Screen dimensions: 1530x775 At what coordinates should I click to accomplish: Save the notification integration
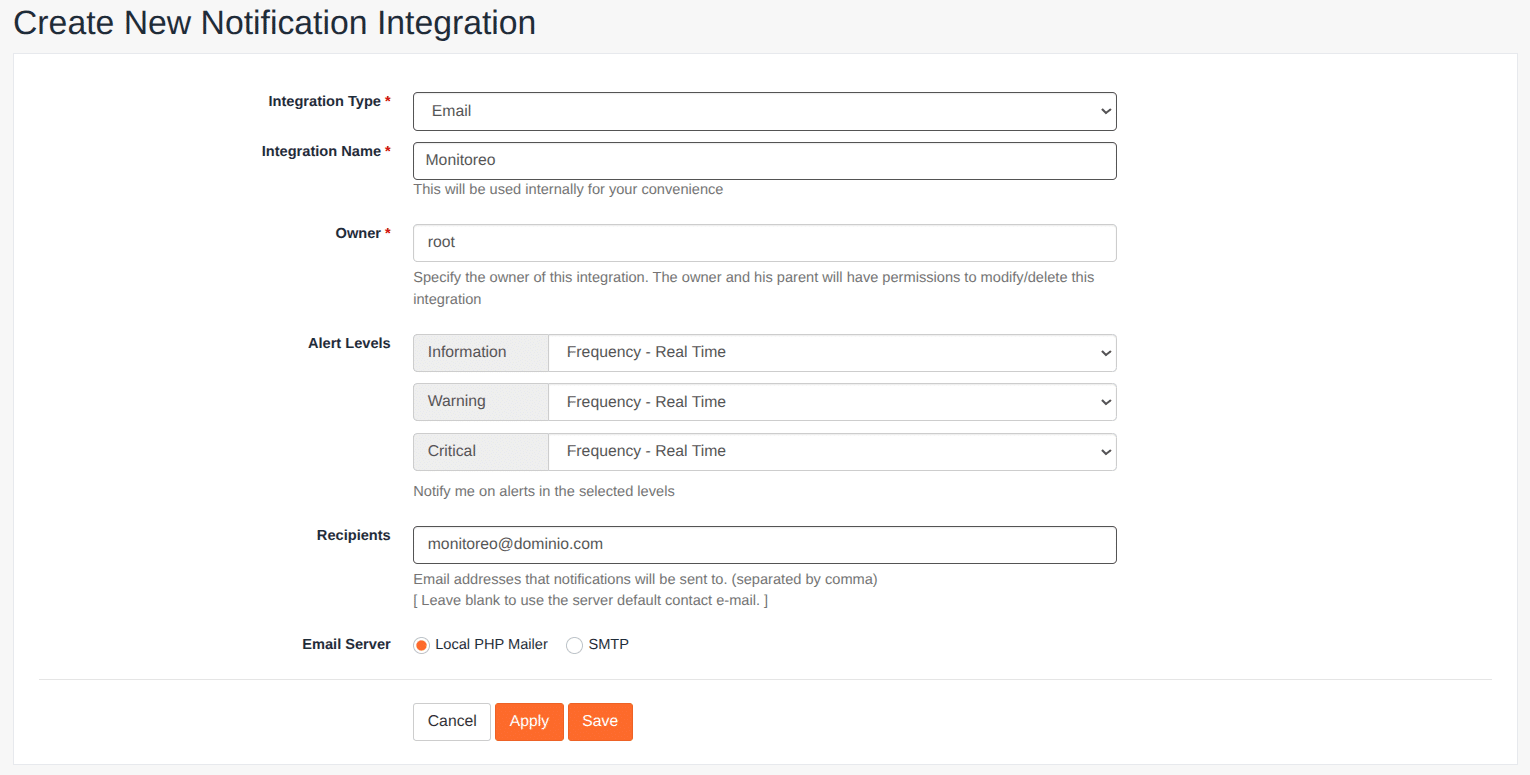pyautogui.click(x=600, y=721)
